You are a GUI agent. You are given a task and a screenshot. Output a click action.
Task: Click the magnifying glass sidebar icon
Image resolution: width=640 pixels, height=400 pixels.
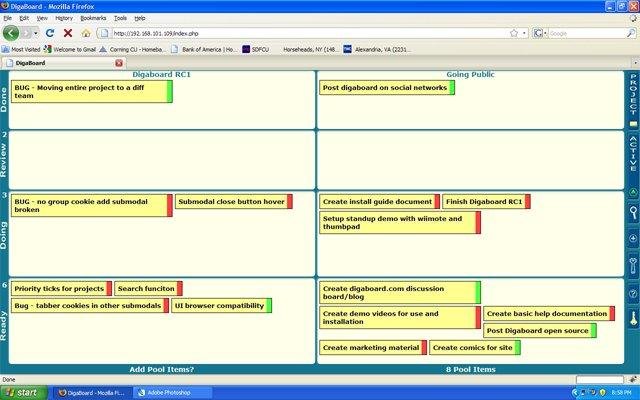tap(633, 213)
